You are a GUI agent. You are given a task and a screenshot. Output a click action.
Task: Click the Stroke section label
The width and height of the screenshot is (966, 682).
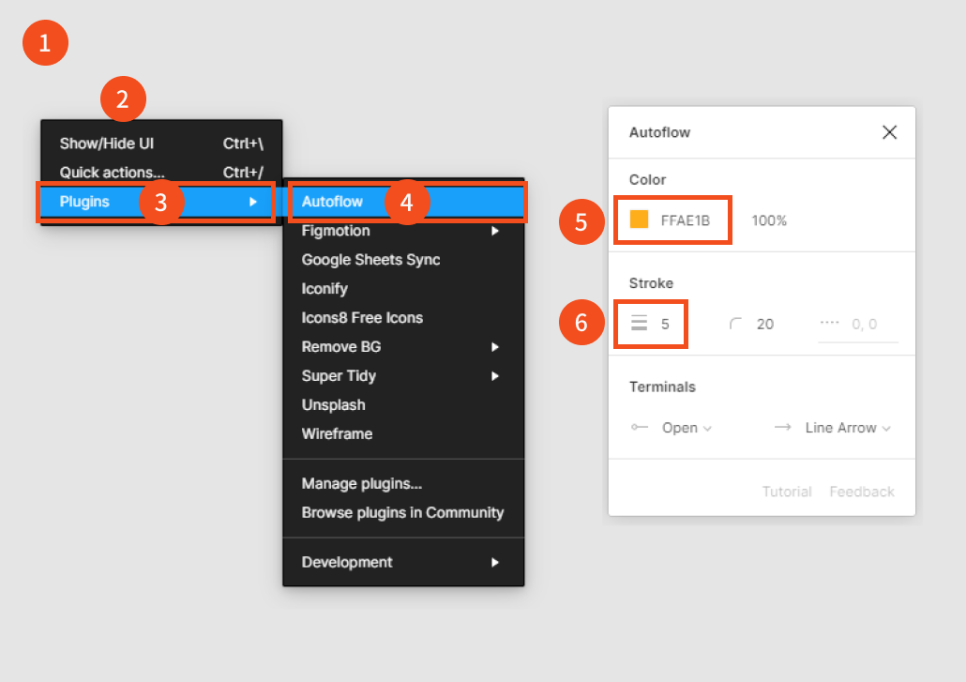[651, 283]
